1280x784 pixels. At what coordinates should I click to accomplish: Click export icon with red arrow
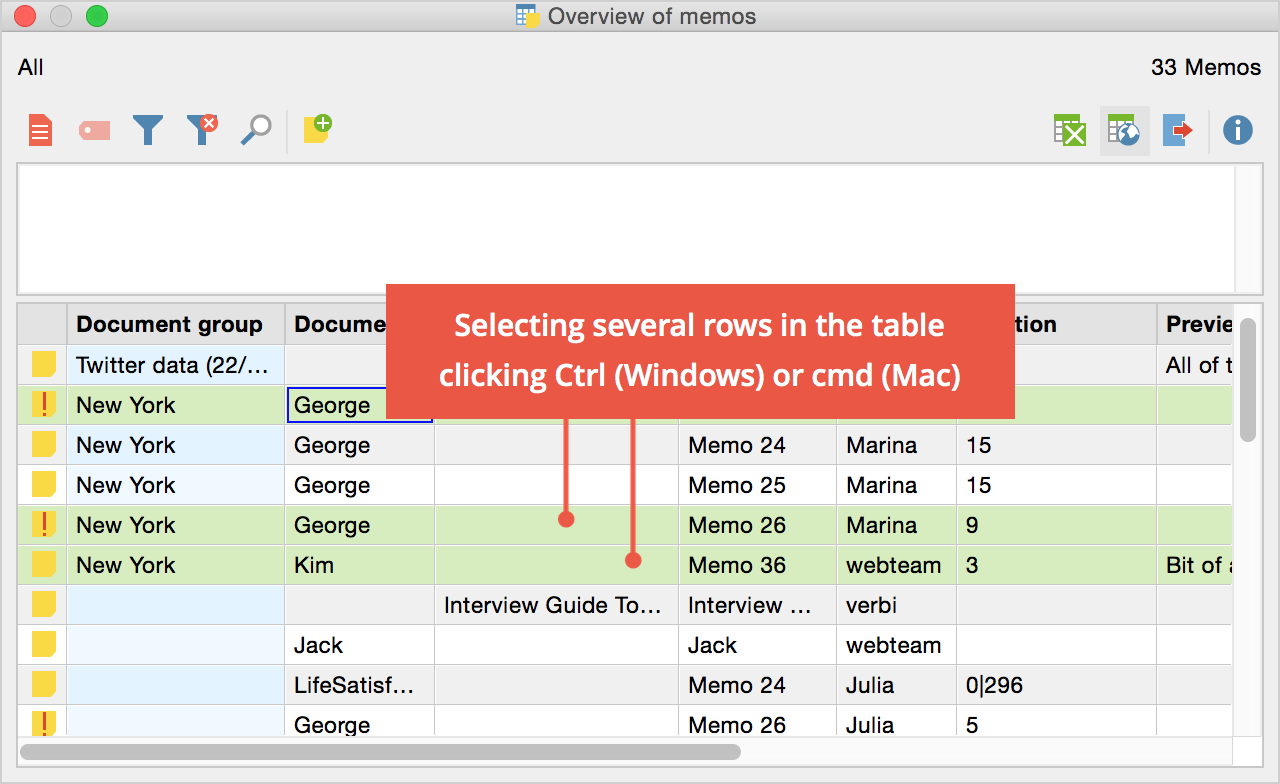pyautogui.click(x=1178, y=131)
